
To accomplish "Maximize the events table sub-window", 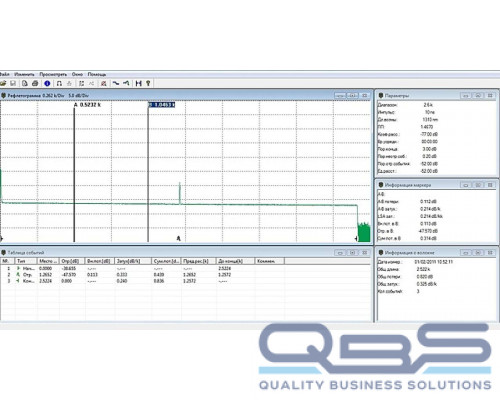I will (x=353, y=252).
